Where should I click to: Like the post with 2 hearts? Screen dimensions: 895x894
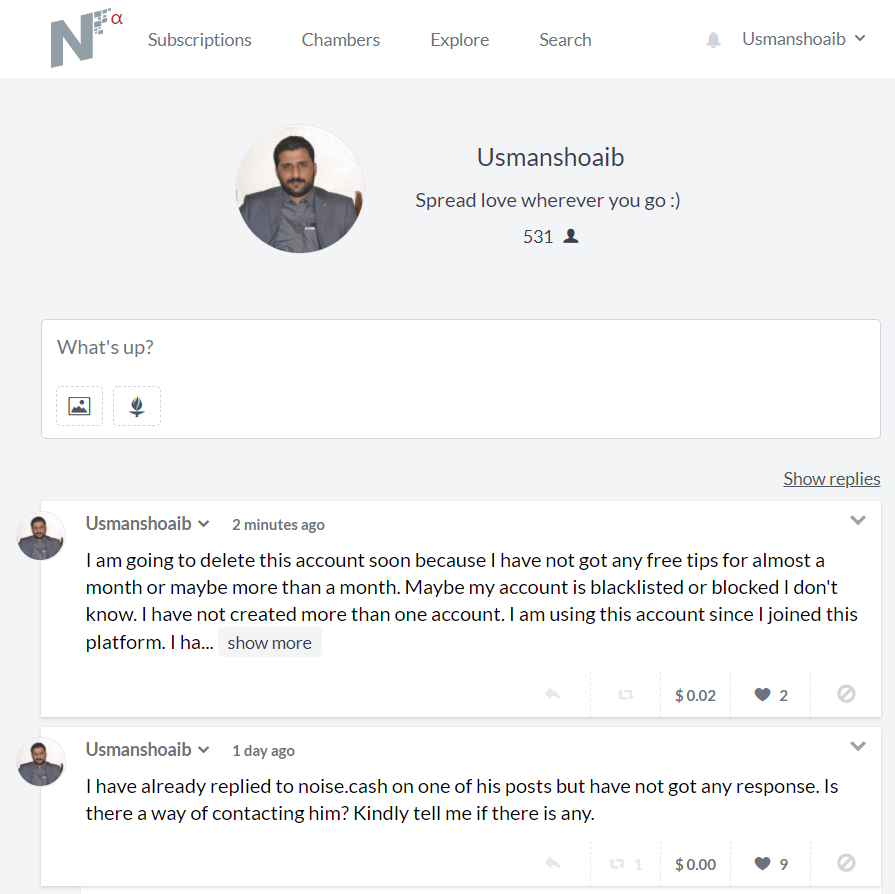(762, 694)
